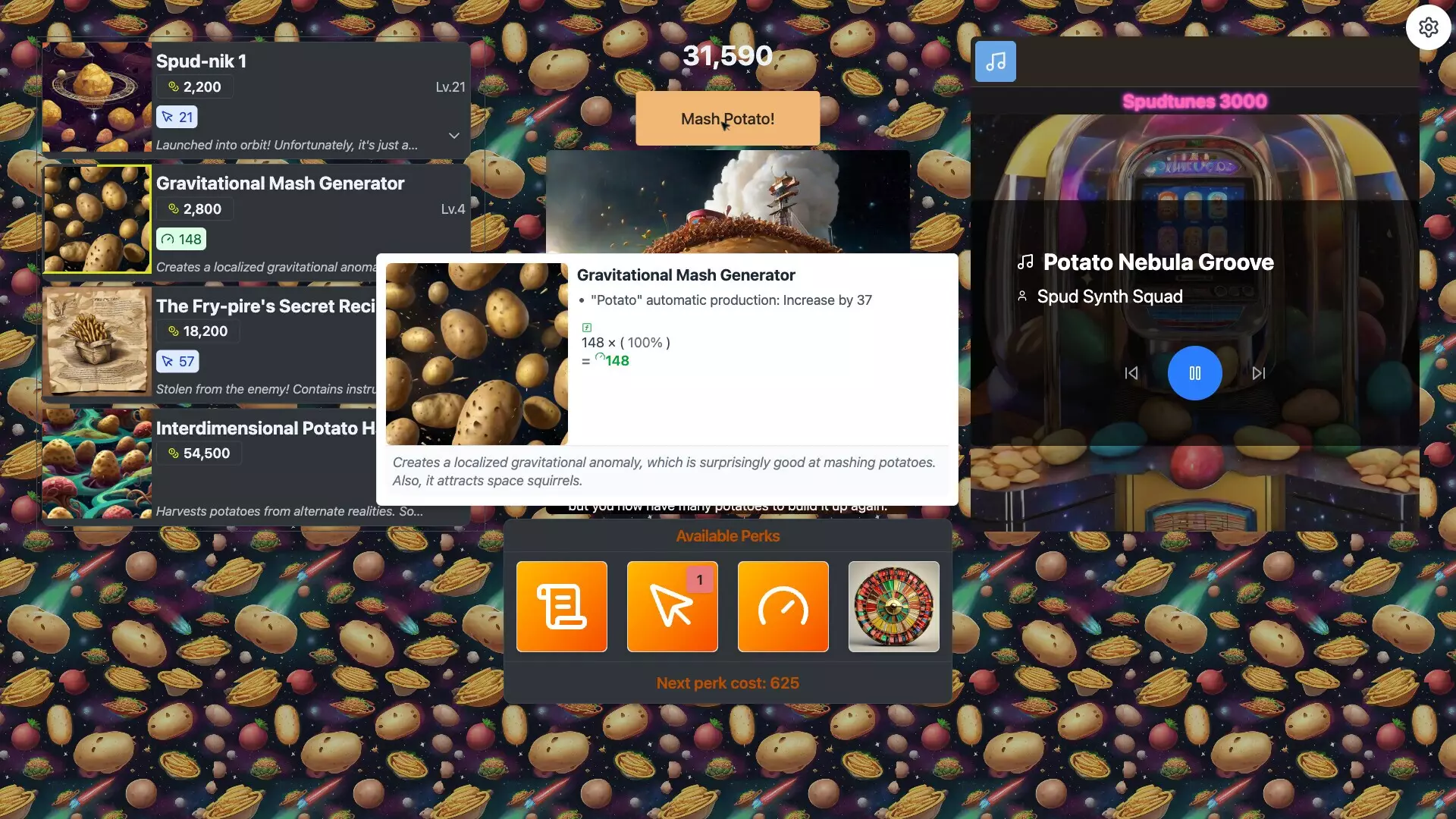Image resolution: width=1456 pixels, height=819 pixels.
Task: Click the Gravitational Mash Generator thumbnail
Action: [x=97, y=219]
